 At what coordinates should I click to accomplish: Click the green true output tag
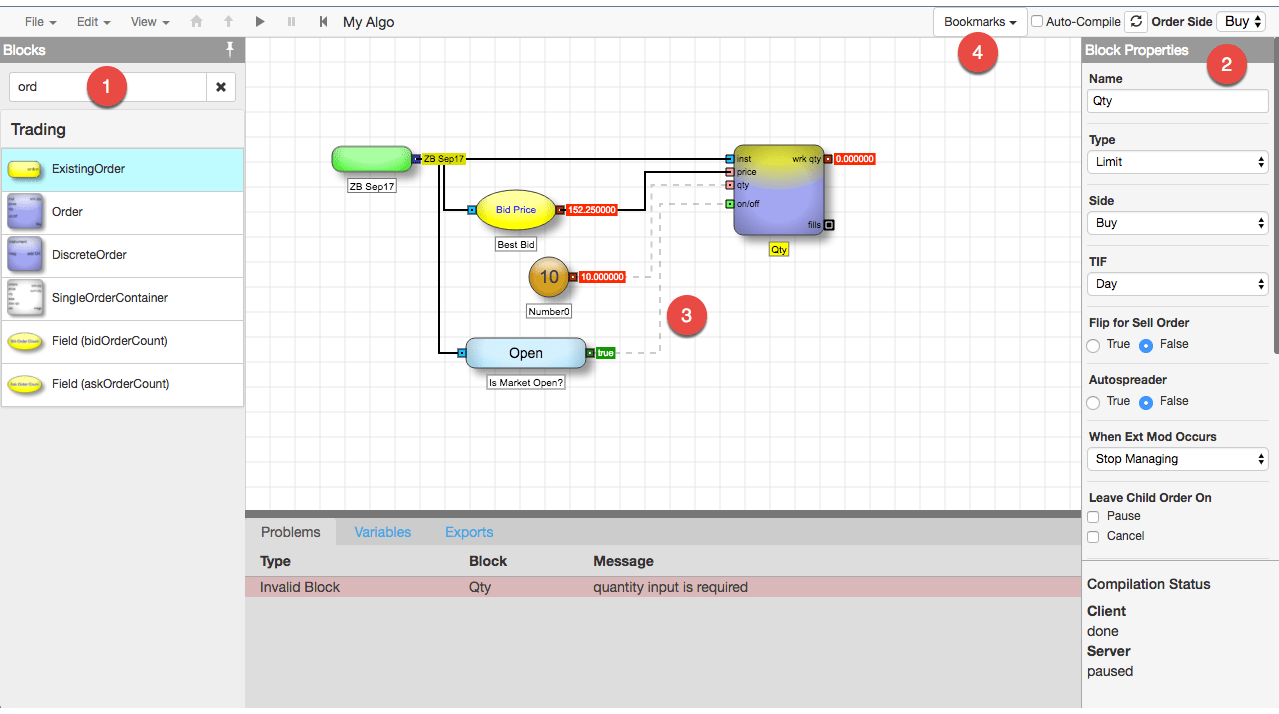click(x=605, y=353)
